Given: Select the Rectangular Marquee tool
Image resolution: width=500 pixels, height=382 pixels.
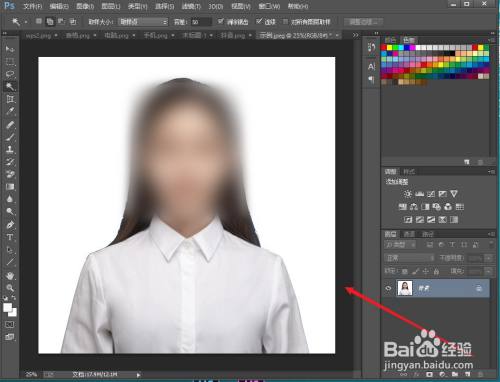Looking at the screenshot, I should (x=10, y=62).
